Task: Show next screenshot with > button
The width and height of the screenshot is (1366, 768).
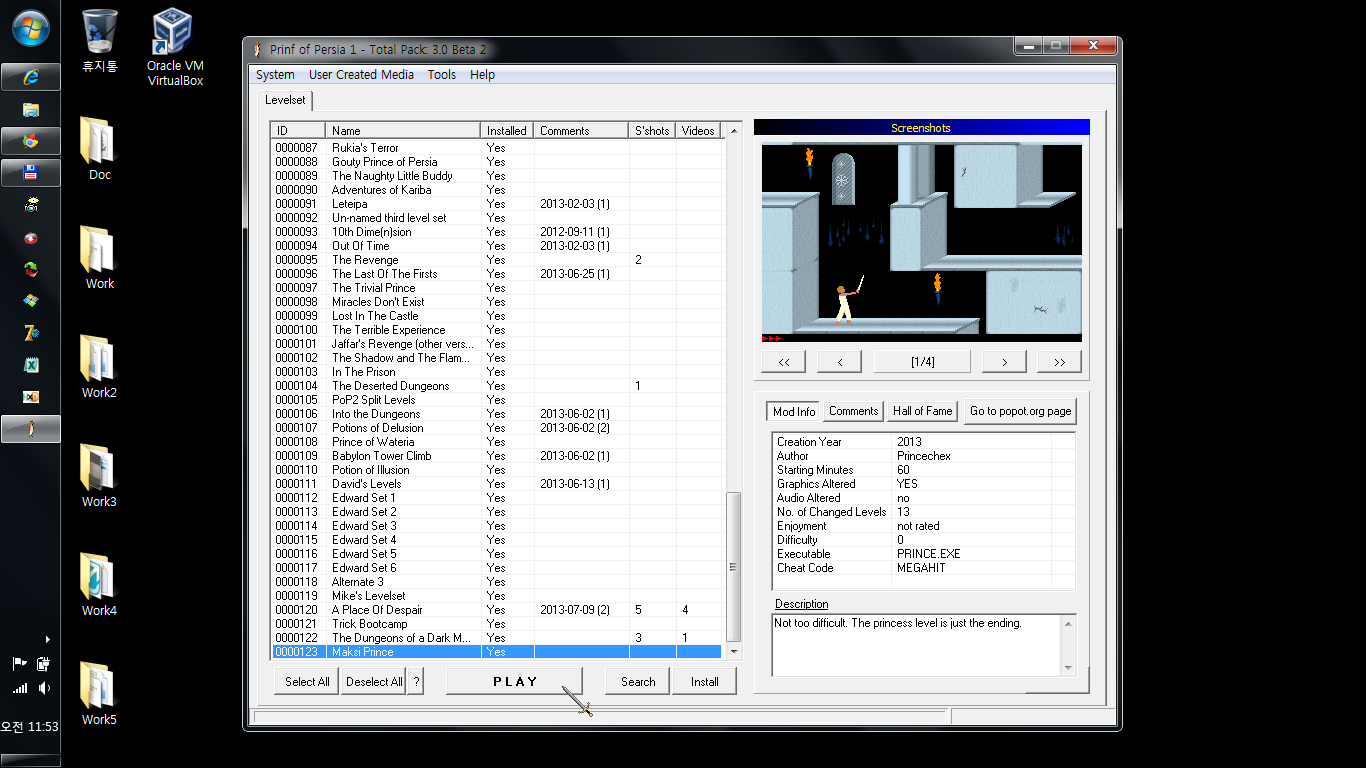Action: (x=1004, y=362)
